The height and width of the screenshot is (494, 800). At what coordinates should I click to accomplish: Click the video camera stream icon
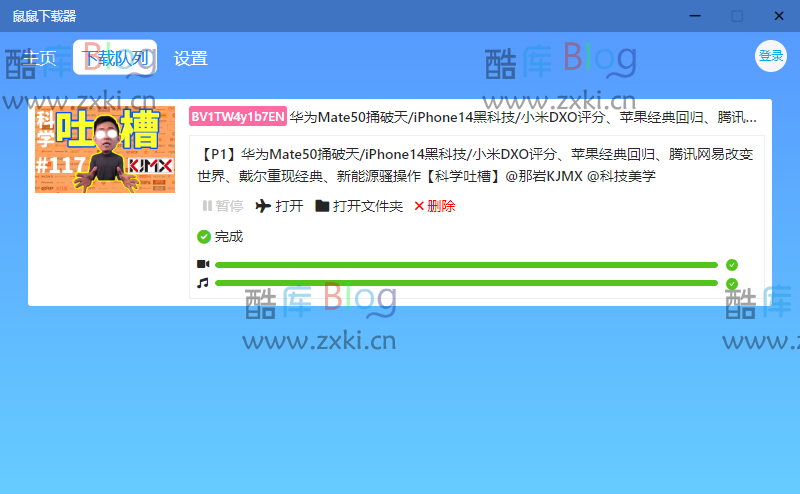[x=203, y=264]
